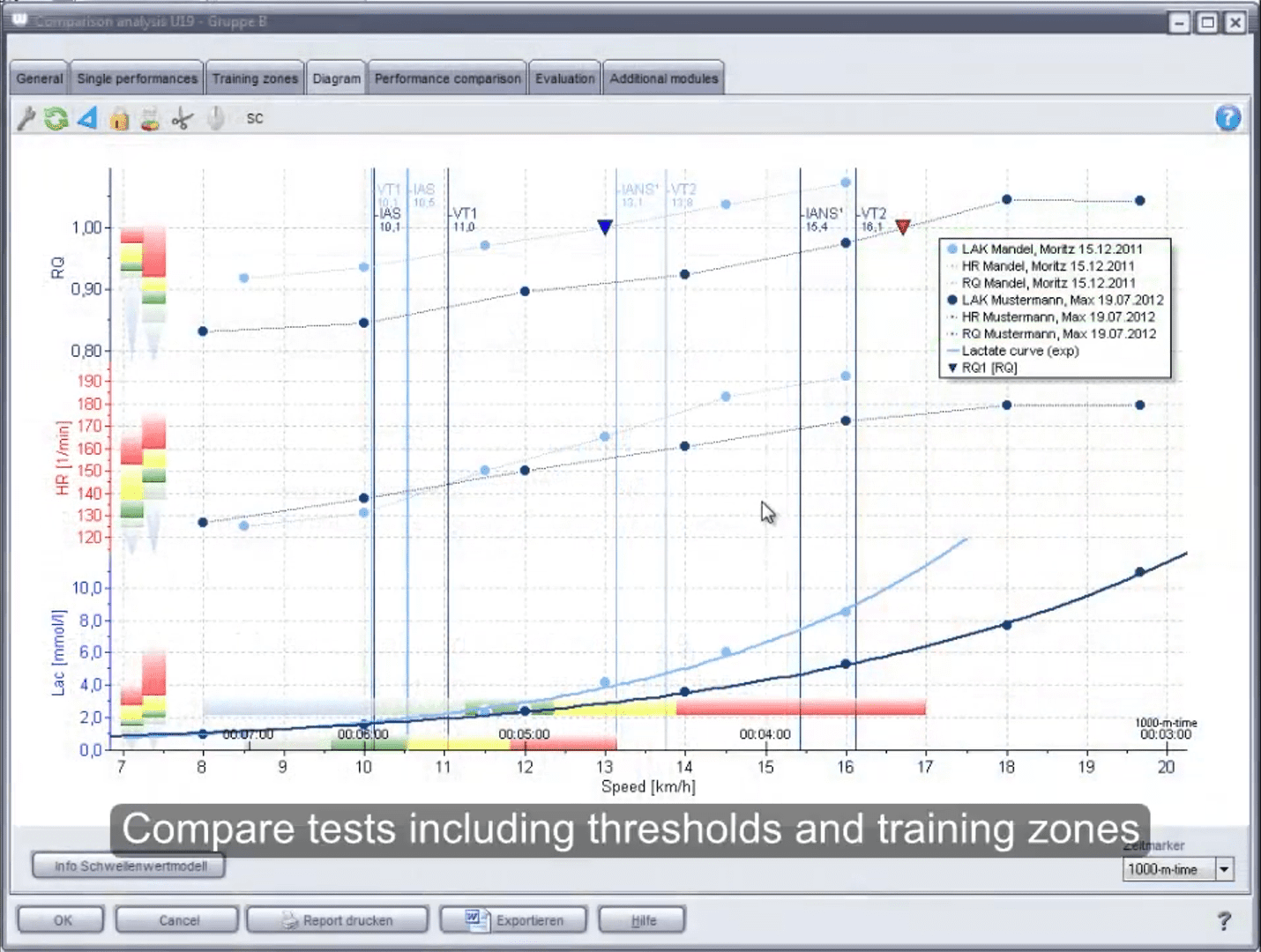The width and height of the screenshot is (1261, 952).
Task: Click Info Schwellenwertmodell button
Action: tap(129, 866)
